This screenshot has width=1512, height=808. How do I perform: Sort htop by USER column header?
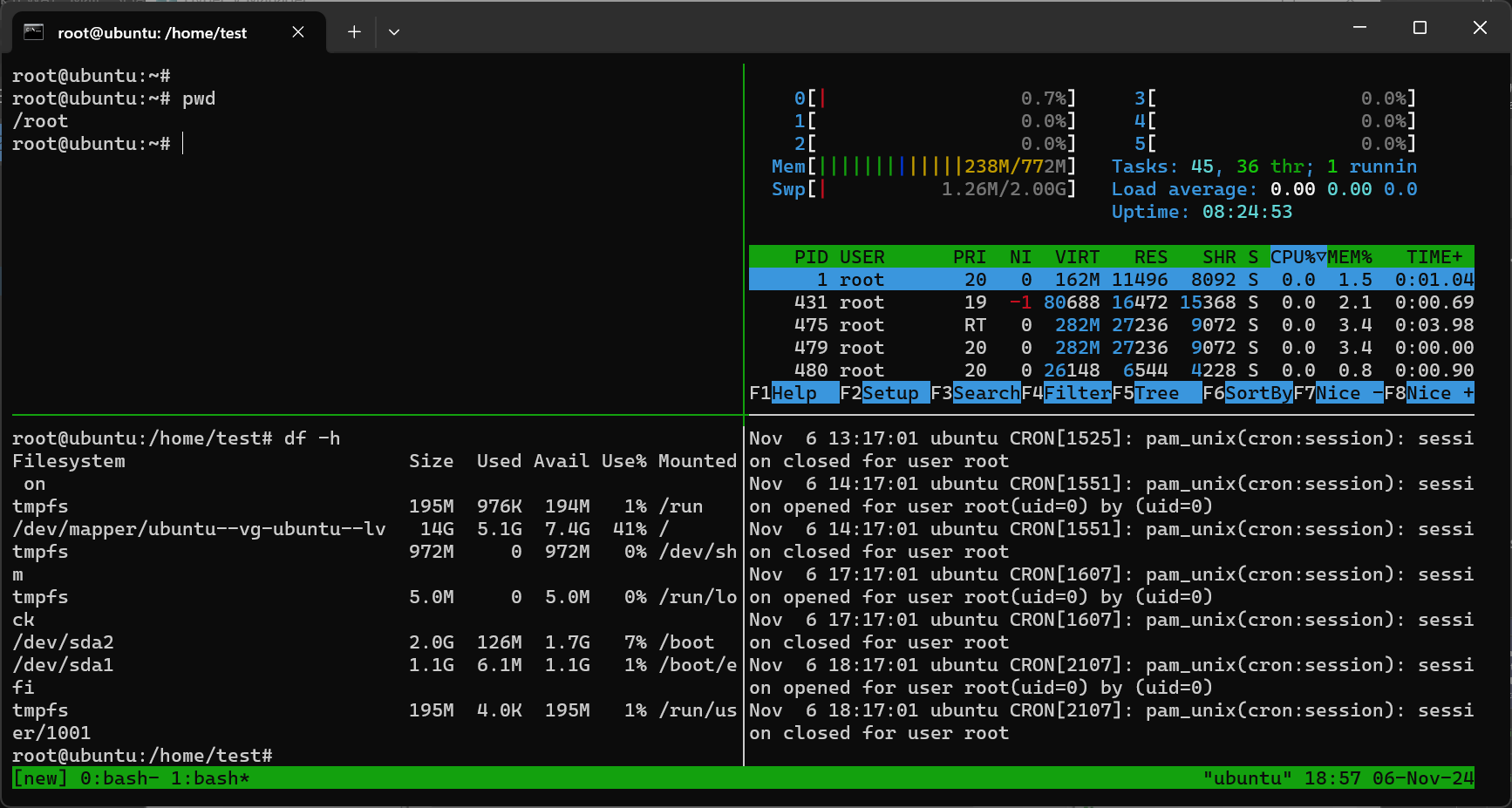tap(862, 257)
